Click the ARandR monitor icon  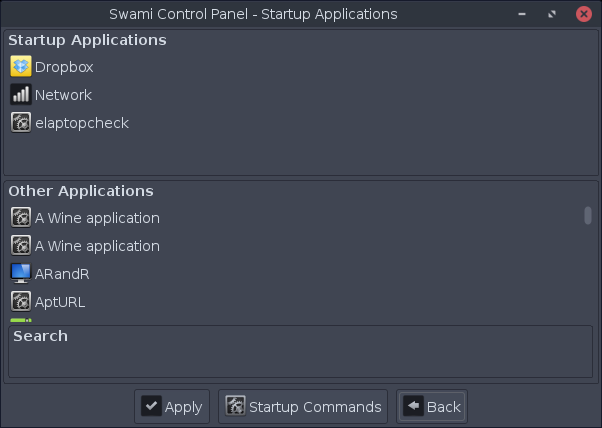click(x=21, y=273)
